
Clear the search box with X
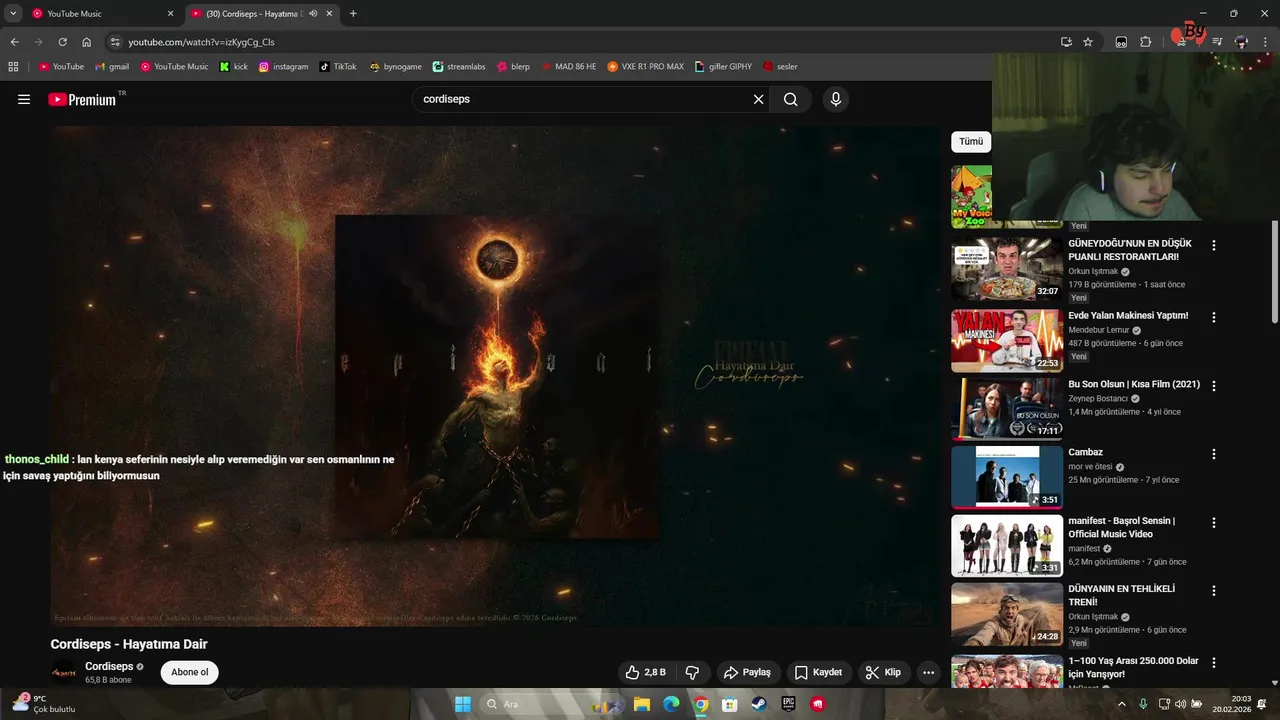pos(758,99)
